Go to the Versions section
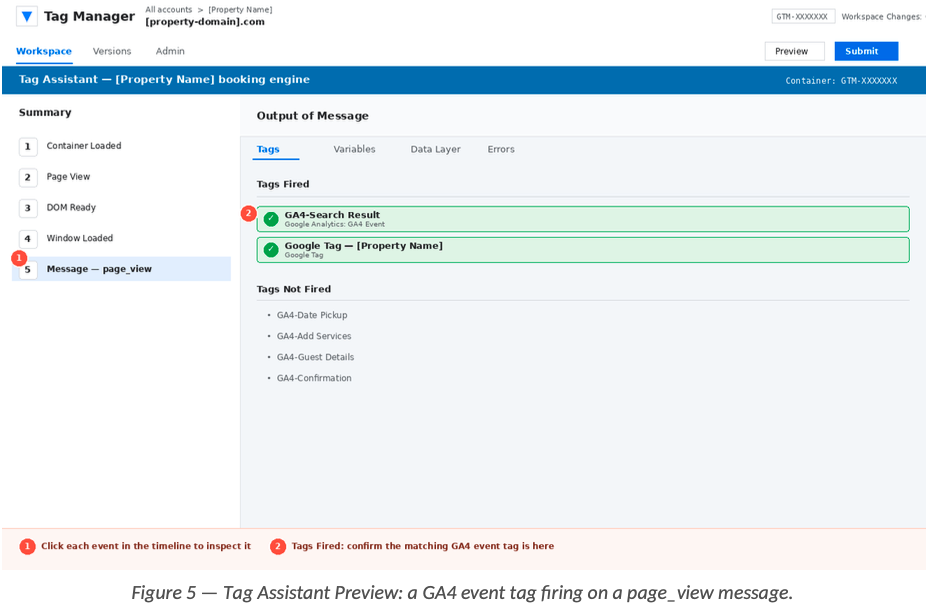The image size is (929, 611). click(112, 52)
